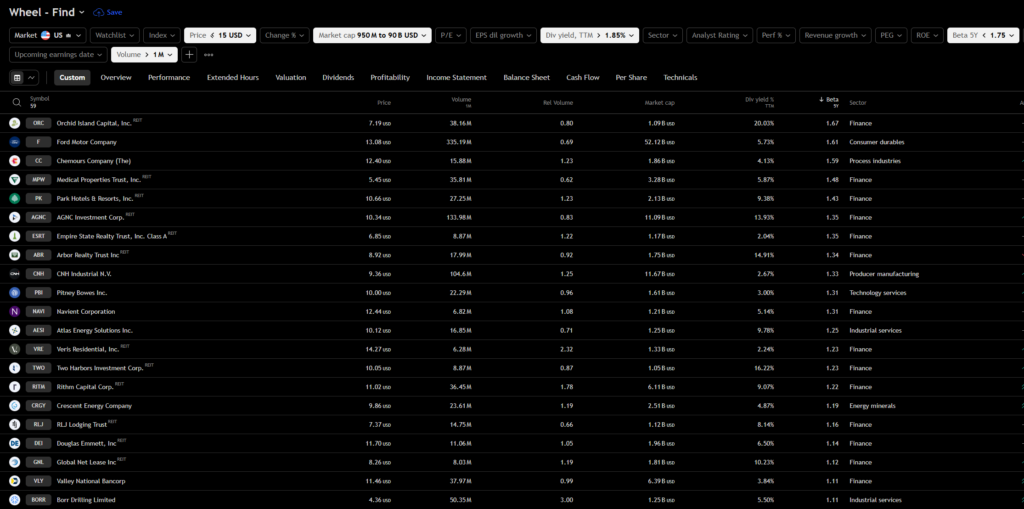
Task: Expand the Wheel - Find screener name dropdown
Action: [47, 12]
